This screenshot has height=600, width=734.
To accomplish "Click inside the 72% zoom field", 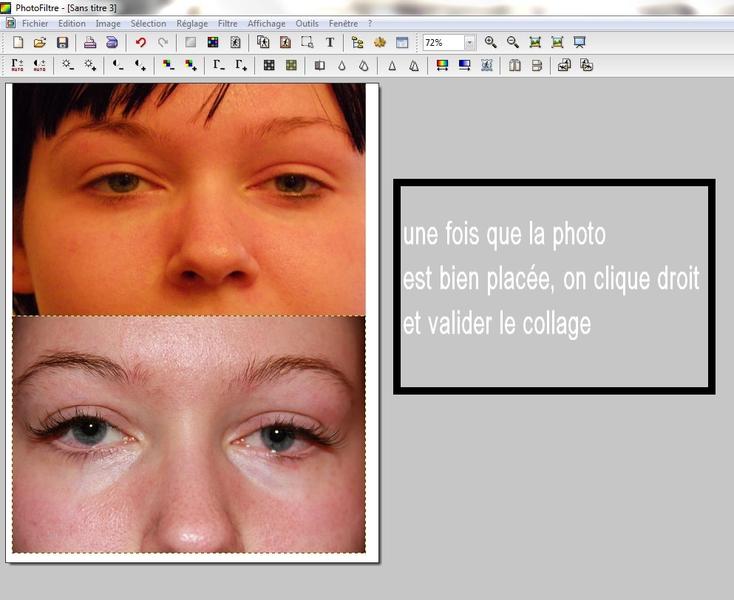I will click(x=441, y=43).
